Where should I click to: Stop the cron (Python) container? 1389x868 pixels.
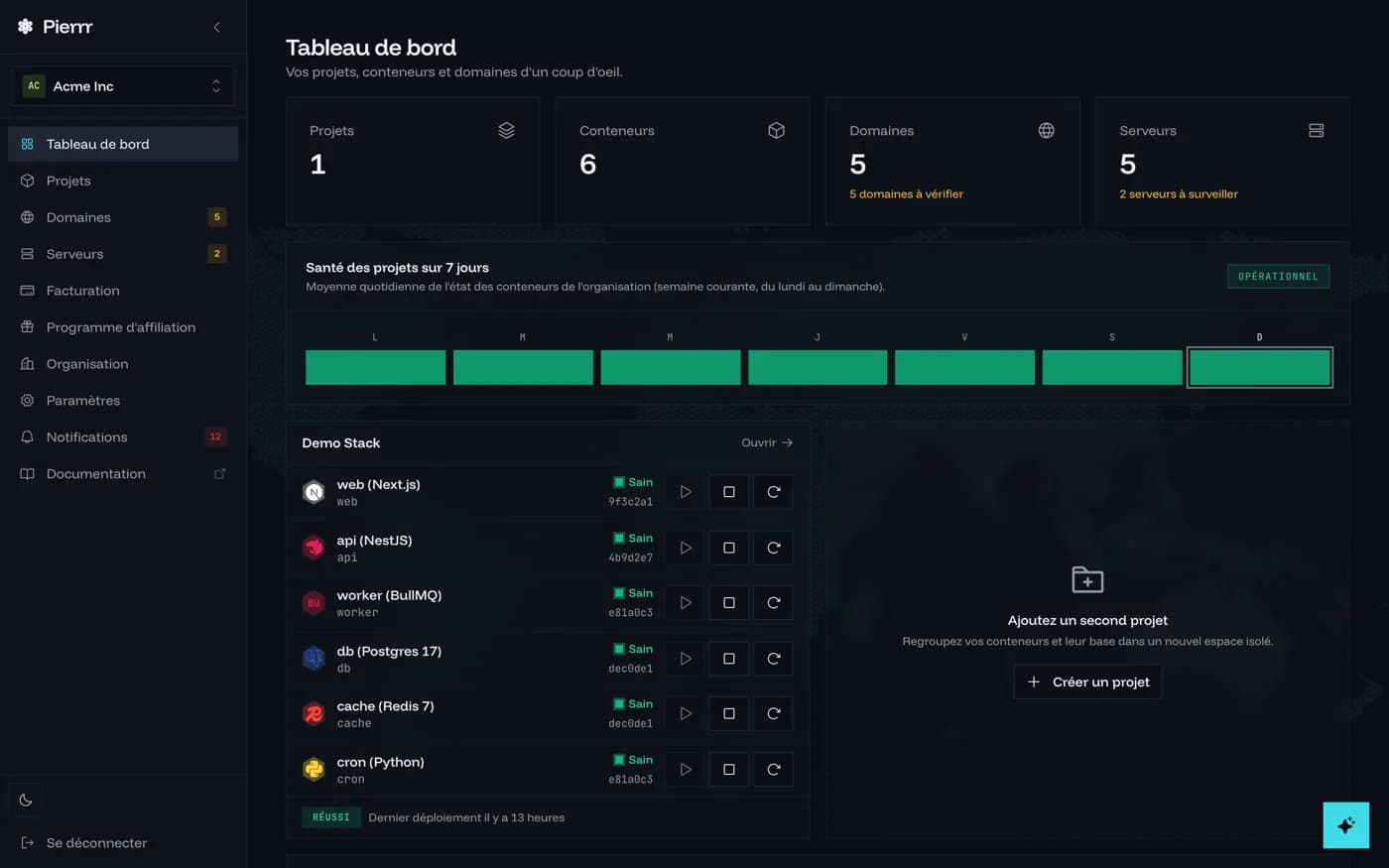coord(729,769)
